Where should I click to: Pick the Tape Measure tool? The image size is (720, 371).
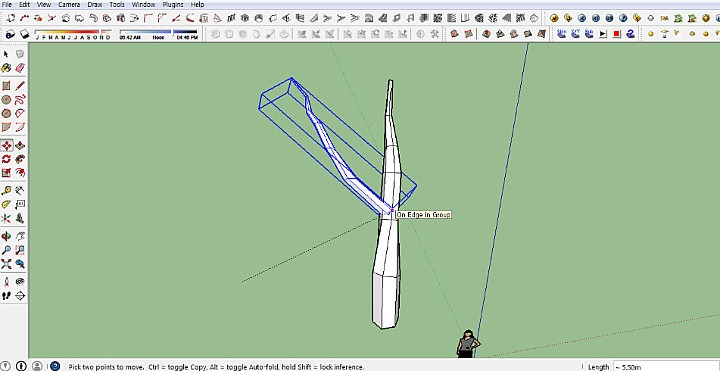6,191
